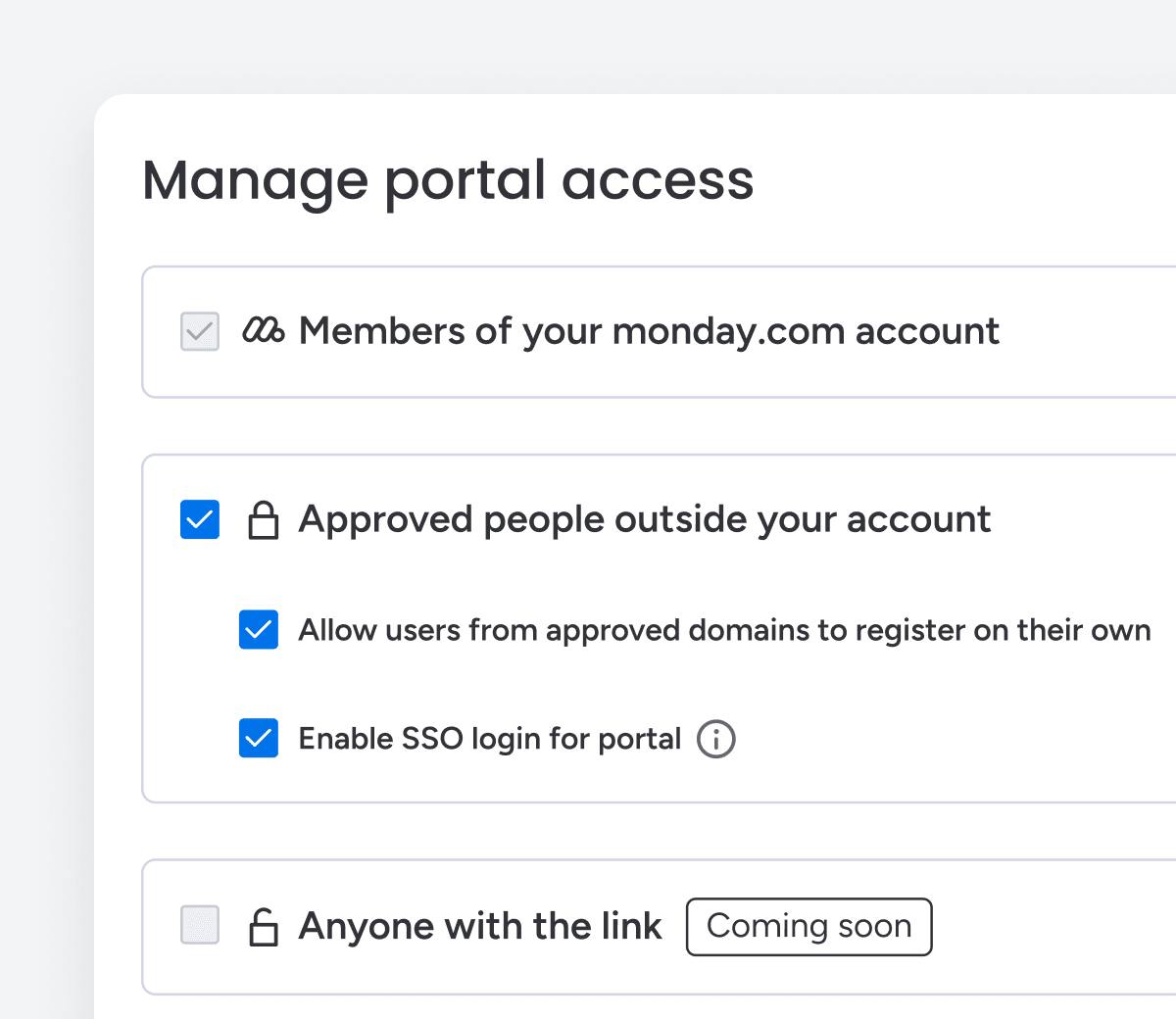Open the SSO login info tooltip icon

pyautogui.click(x=716, y=739)
